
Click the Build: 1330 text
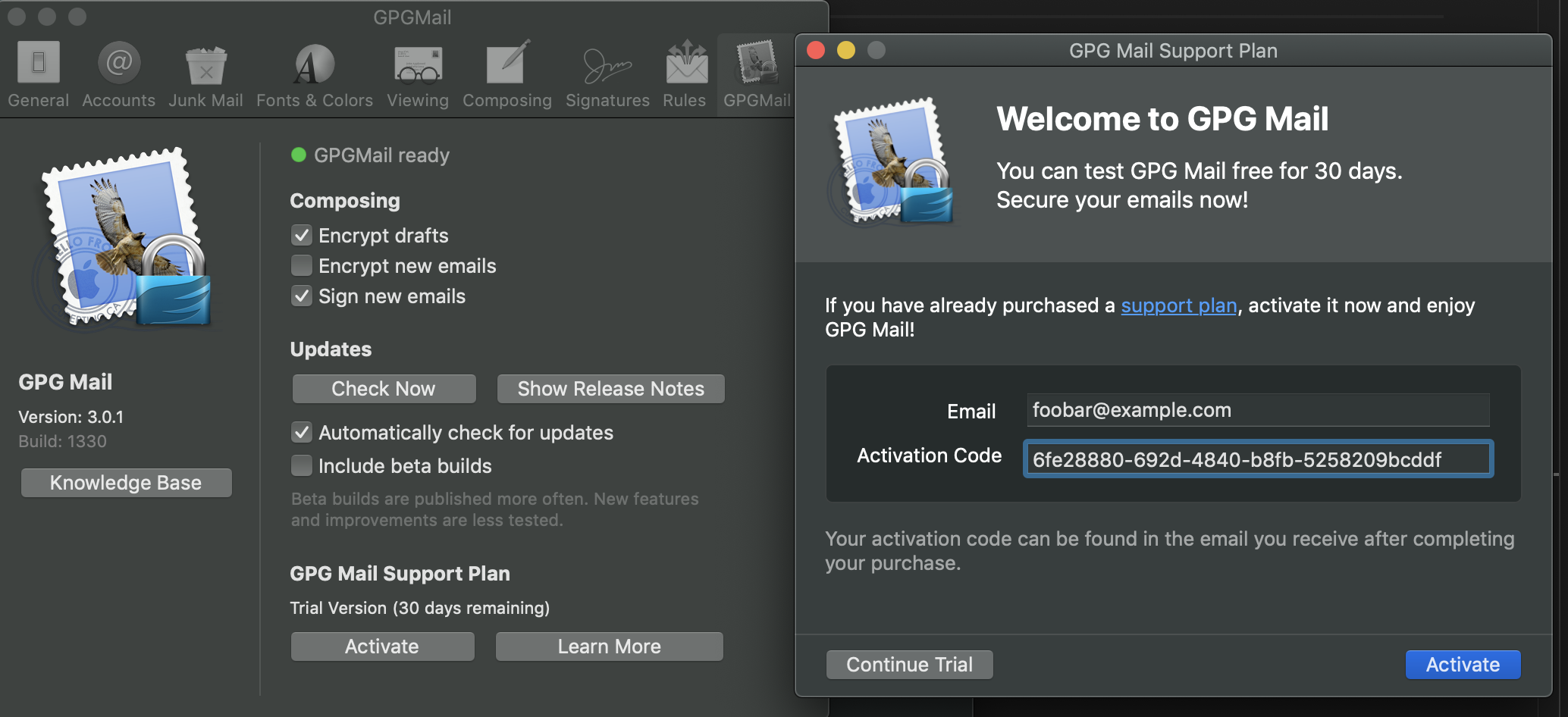63,441
